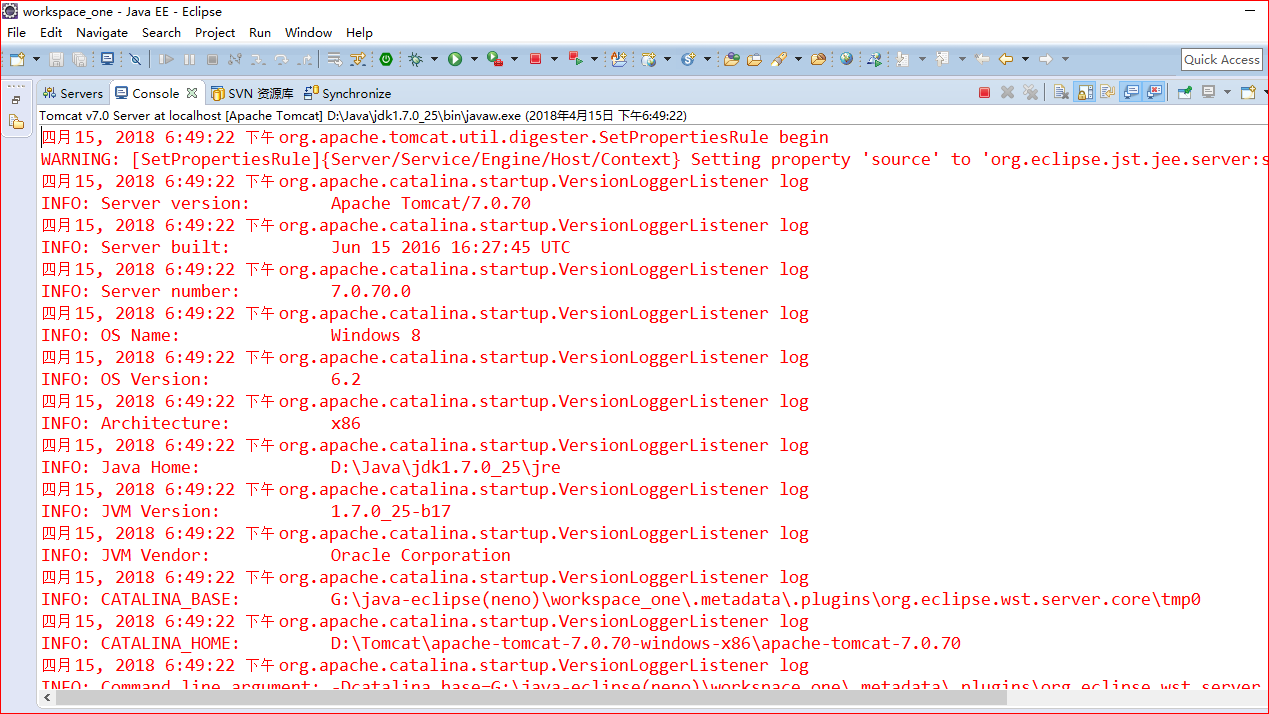This screenshot has width=1269, height=714.
Task: Click the Back navigation yellow arrow
Action: pos(1005,59)
